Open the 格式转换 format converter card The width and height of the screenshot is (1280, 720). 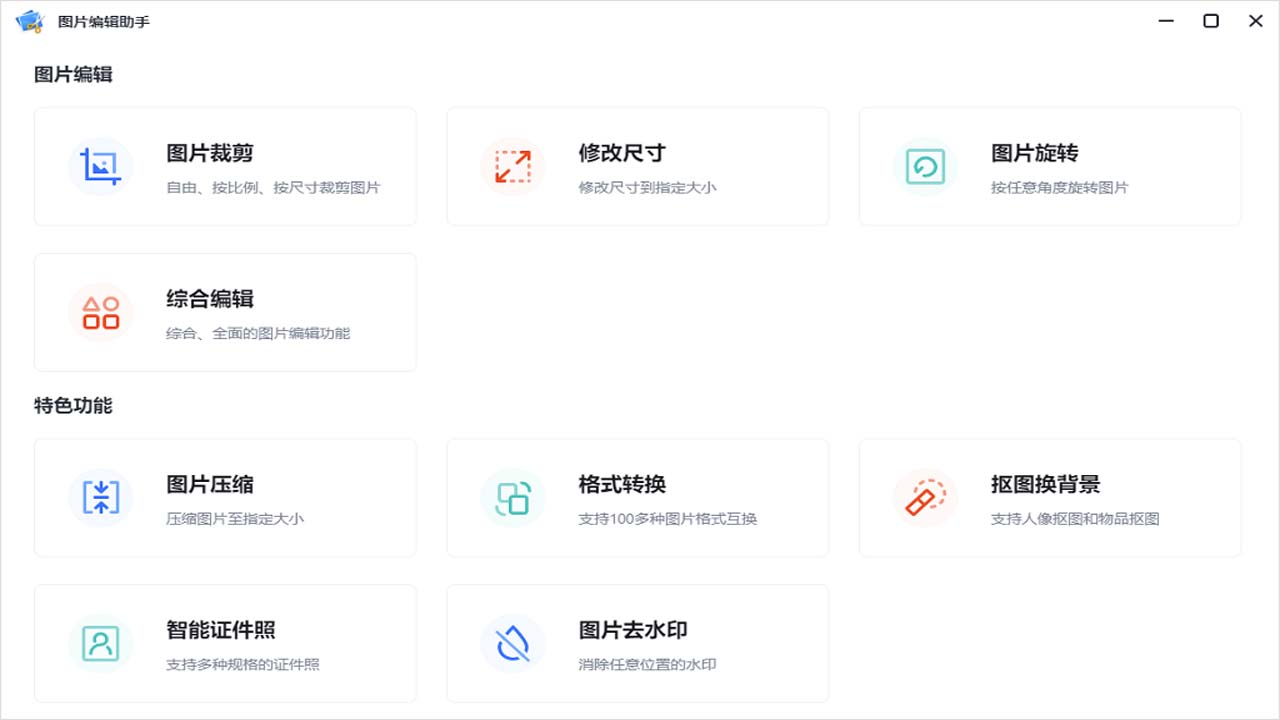638,498
